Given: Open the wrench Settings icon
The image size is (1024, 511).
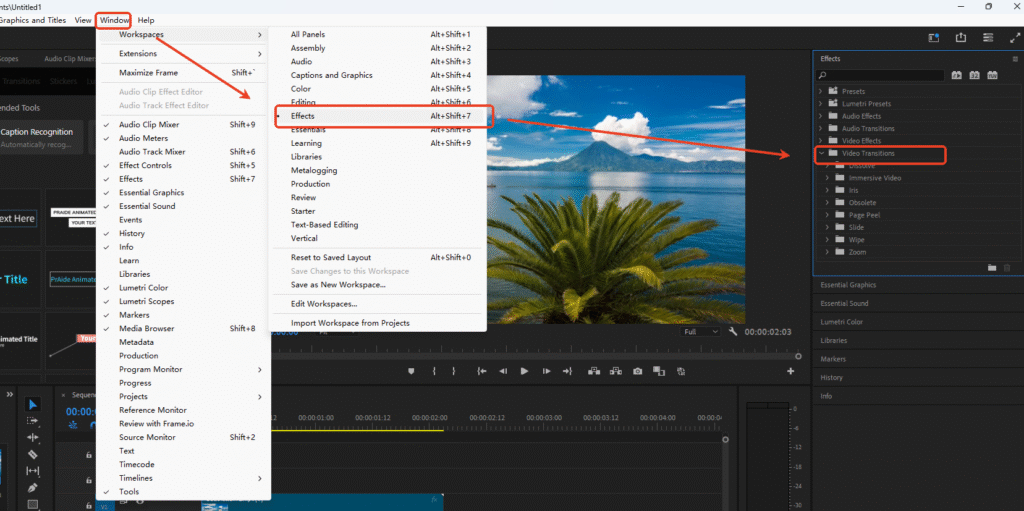Looking at the screenshot, I should [733, 332].
